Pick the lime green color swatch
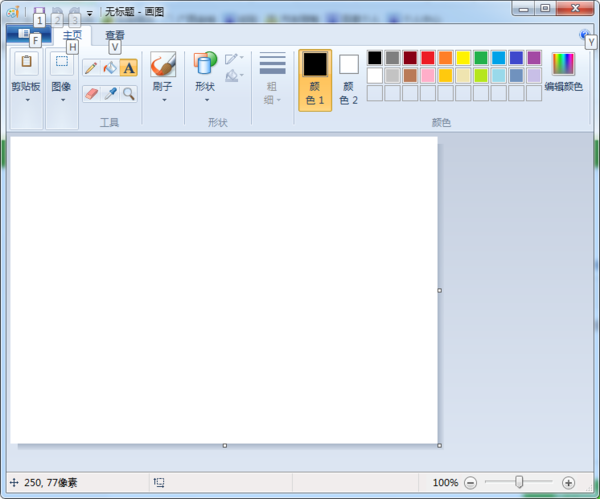 481,76
